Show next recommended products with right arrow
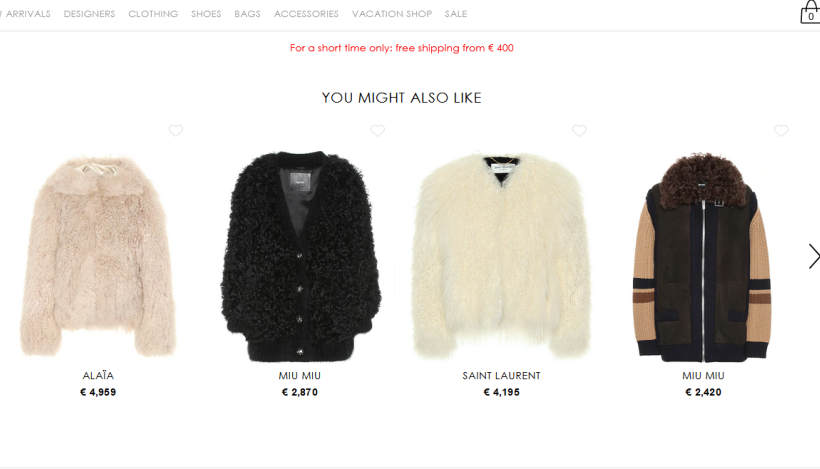Image resolution: width=820 pixels, height=469 pixels. [814, 256]
